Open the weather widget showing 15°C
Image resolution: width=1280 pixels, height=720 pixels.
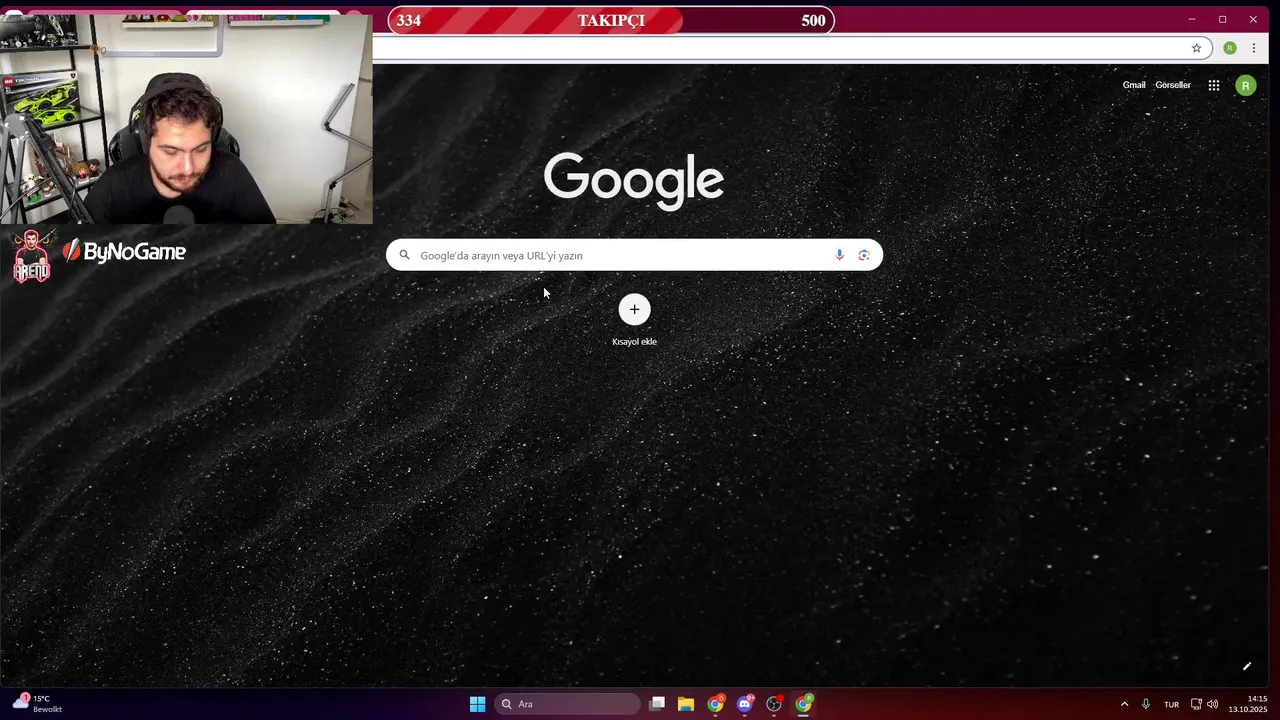(38, 704)
